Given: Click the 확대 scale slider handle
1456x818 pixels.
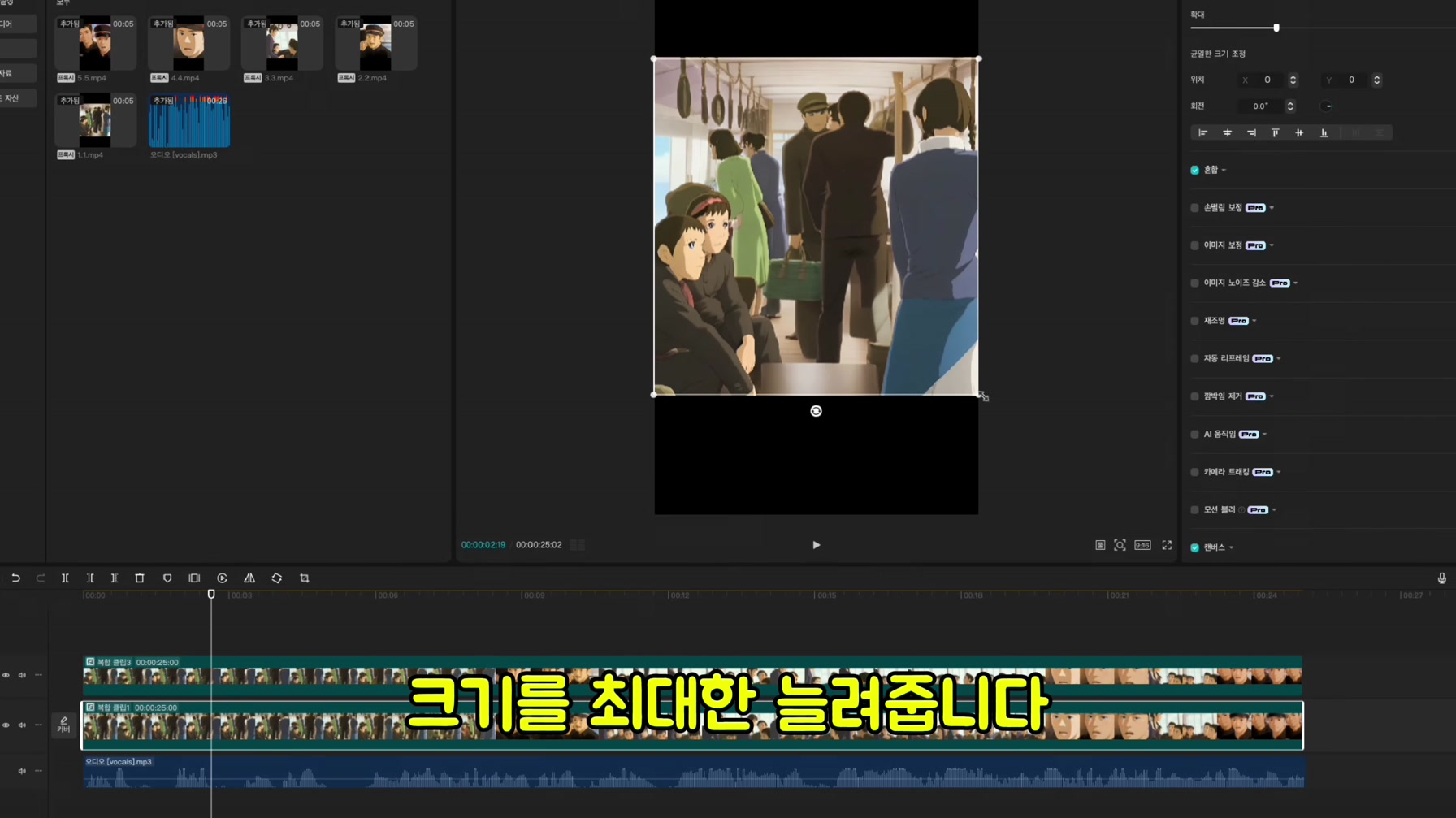Looking at the screenshot, I should [x=1276, y=28].
